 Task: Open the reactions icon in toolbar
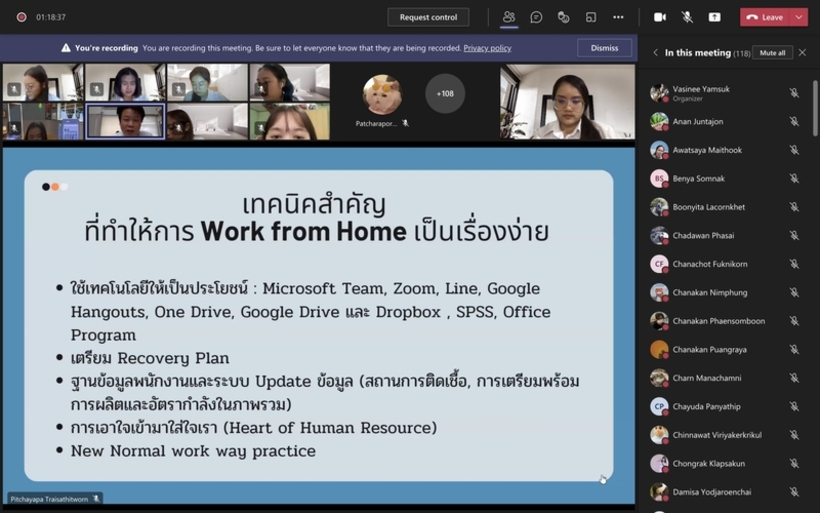[564, 17]
